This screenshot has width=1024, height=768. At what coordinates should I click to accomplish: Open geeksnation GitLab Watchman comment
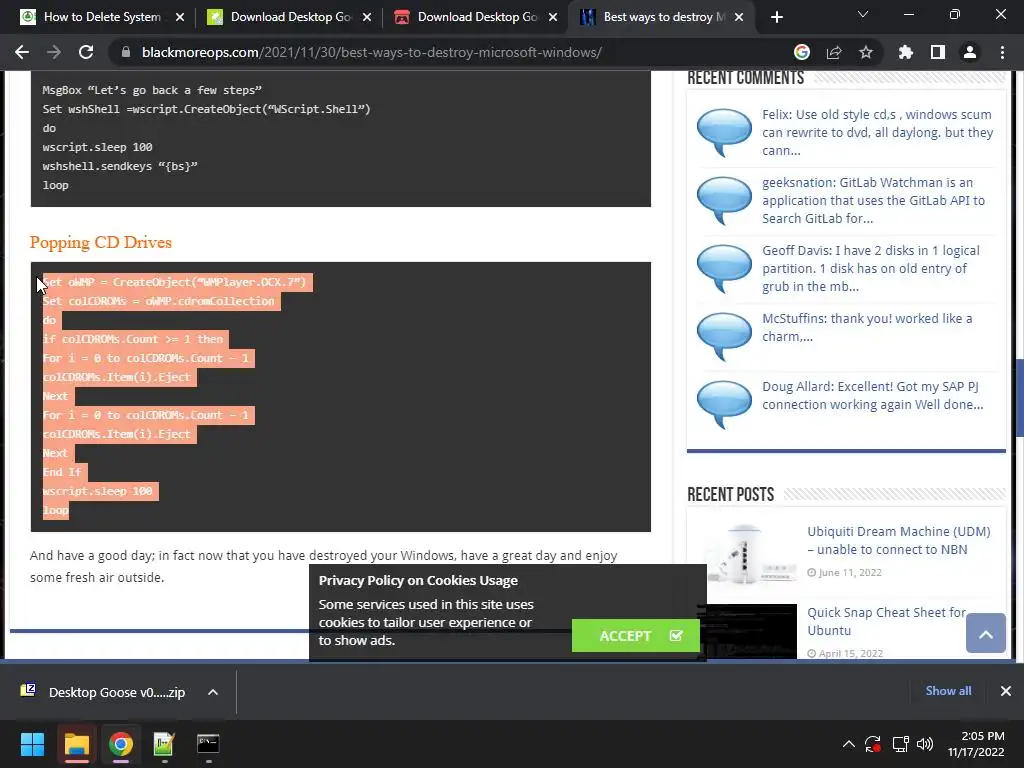click(x=873, y=200)
